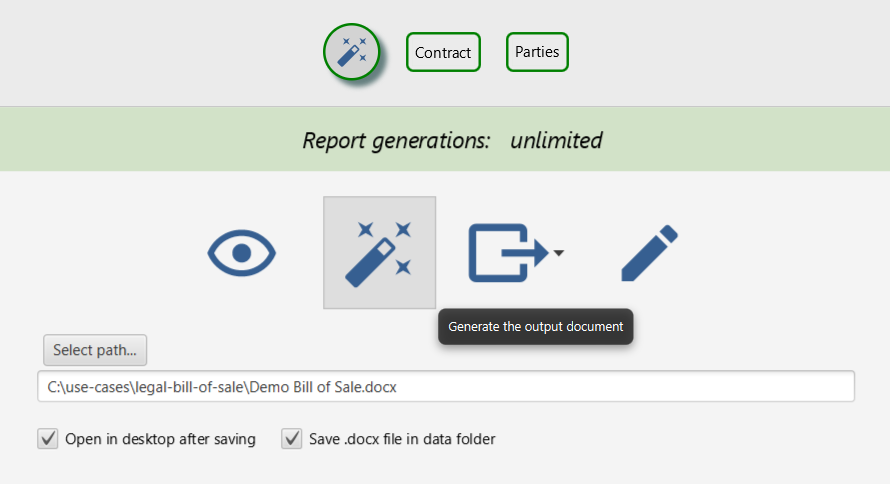Switch to the Parties tab
Image resolution: width=890 pixels, height=484 pixels.
point(537,52)
